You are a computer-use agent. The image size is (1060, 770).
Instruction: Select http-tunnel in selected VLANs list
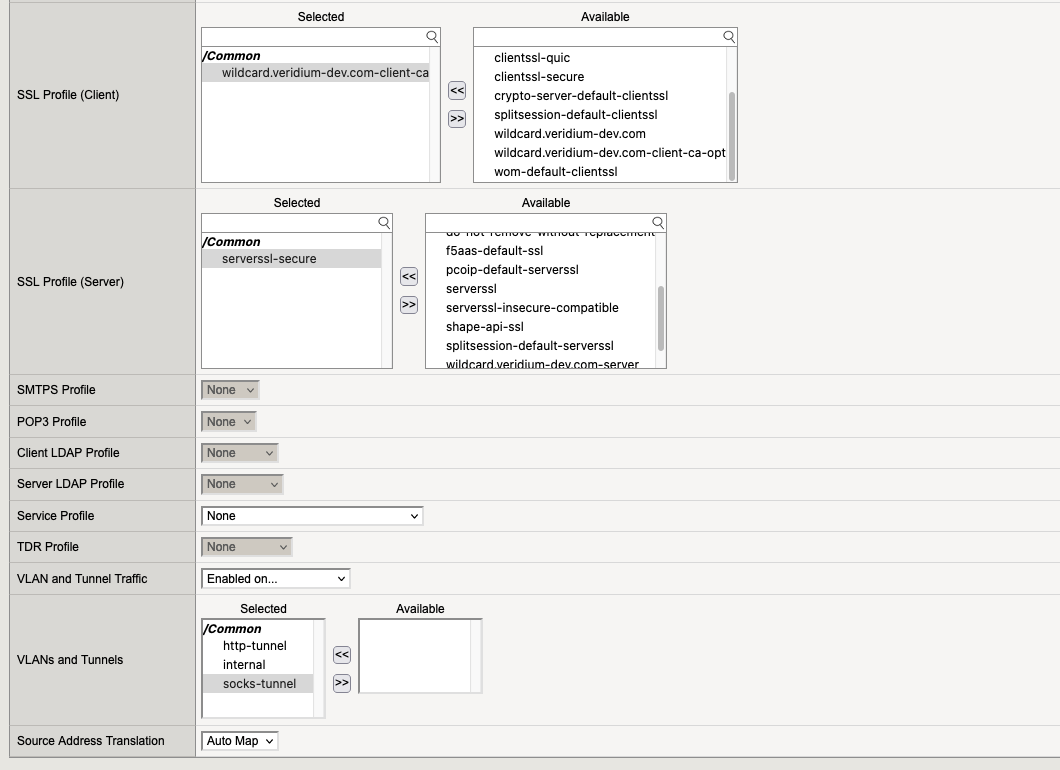coord(255,646)
